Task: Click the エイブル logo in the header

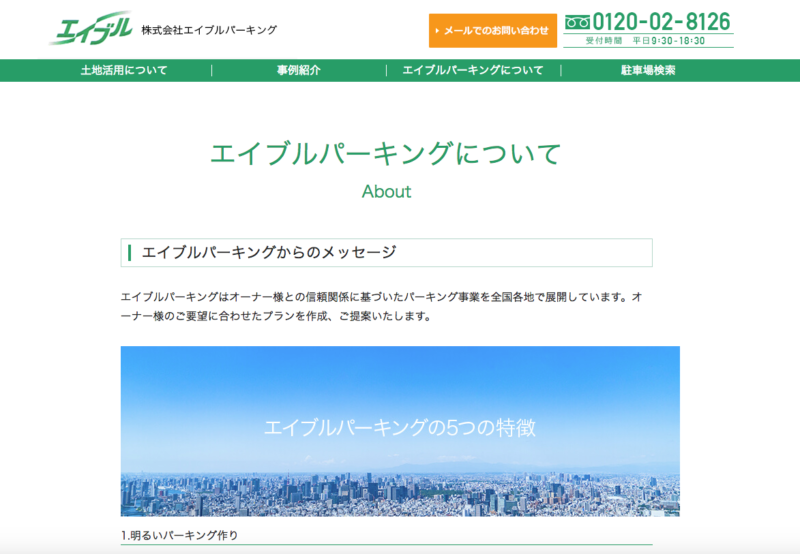Action: coord(90,28)
